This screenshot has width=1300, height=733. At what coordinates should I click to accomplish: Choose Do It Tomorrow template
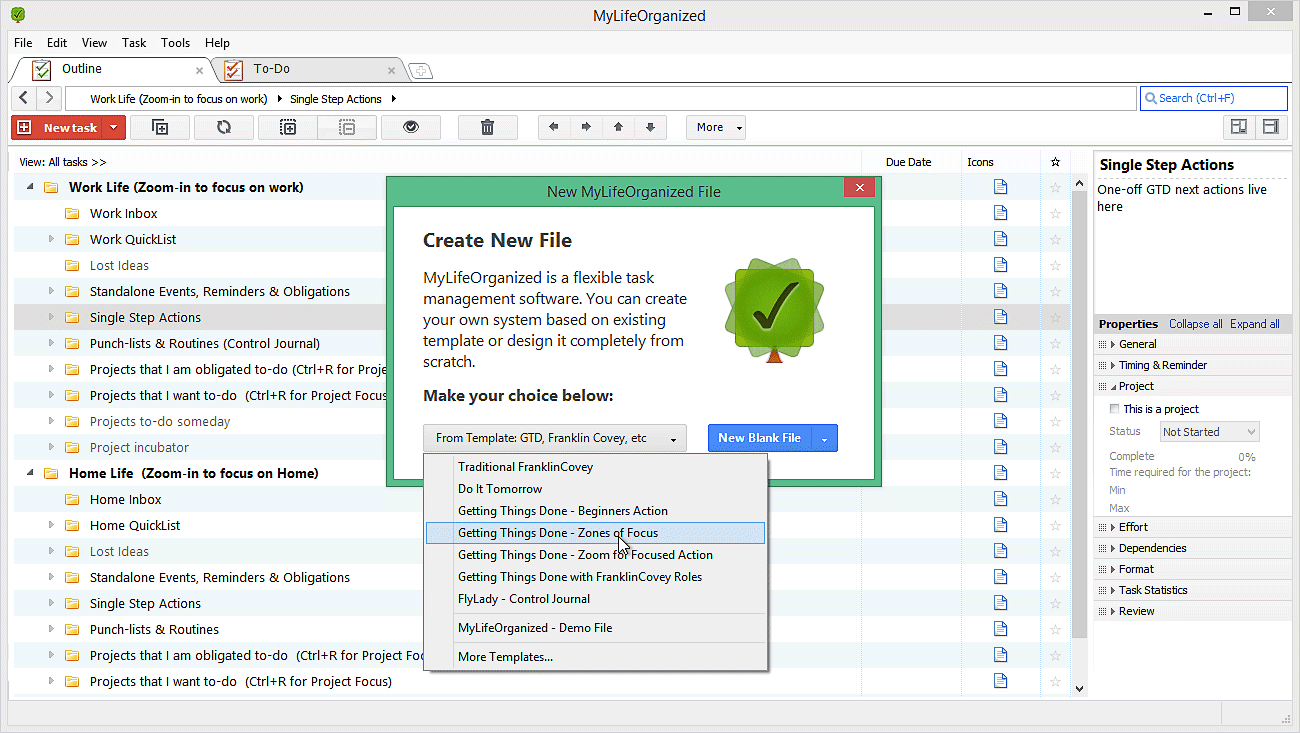pyautogui.click(x=596, y=489)
